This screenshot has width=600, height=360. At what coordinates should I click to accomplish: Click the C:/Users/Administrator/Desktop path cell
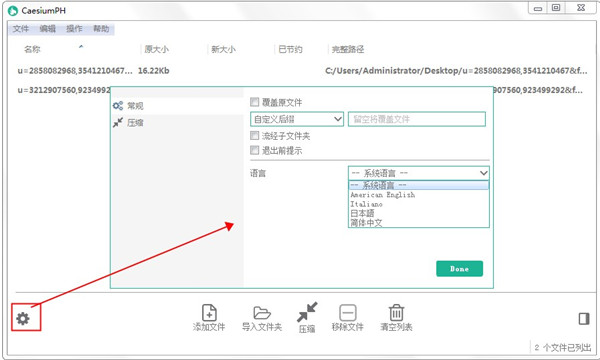pyautogui.click(x=456, y=71)
